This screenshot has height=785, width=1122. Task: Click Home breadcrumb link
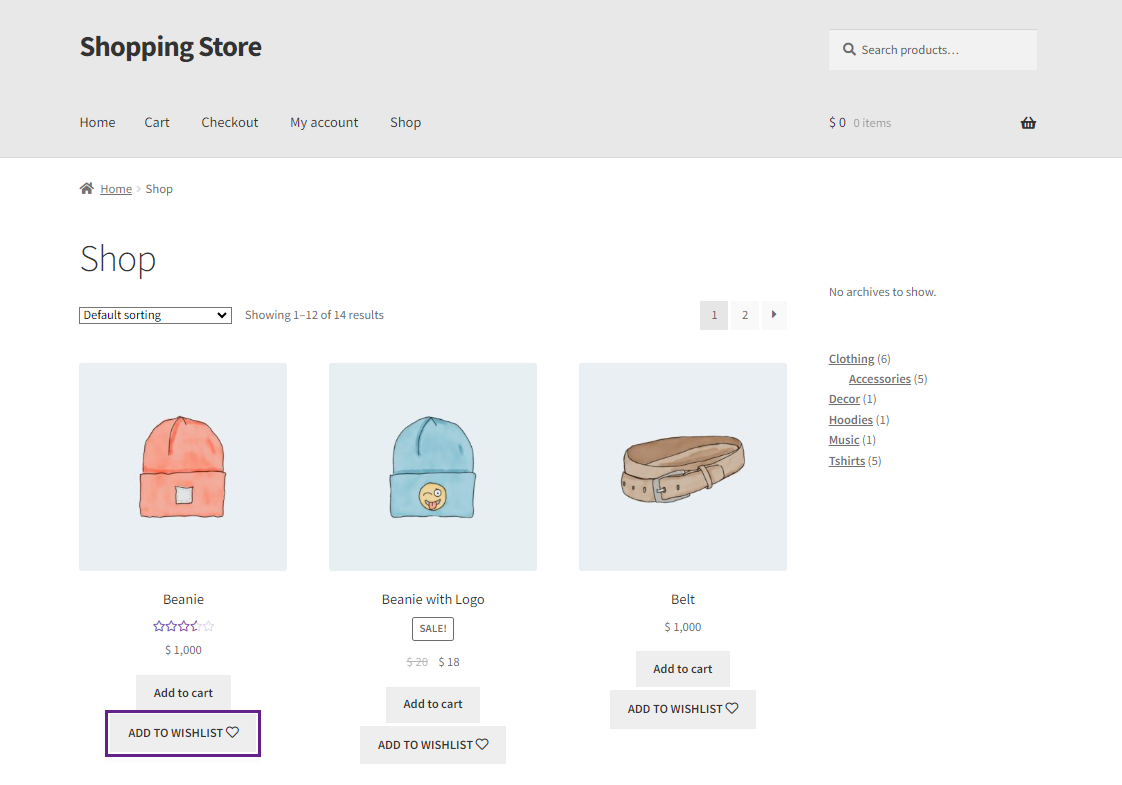click(116, 189)
